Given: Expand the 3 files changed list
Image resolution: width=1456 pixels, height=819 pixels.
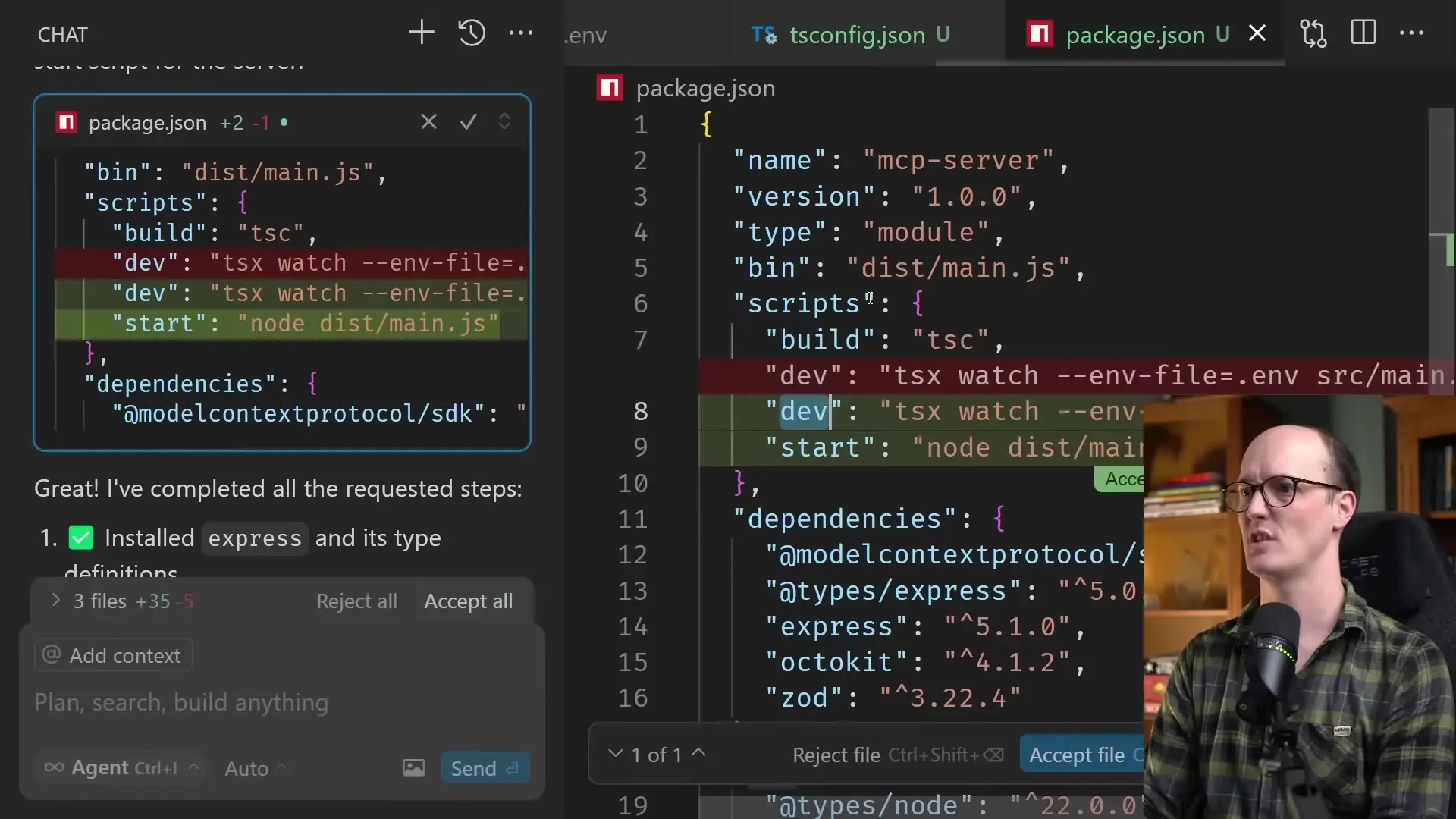Looking at the screenshot, I should [55, 601].
